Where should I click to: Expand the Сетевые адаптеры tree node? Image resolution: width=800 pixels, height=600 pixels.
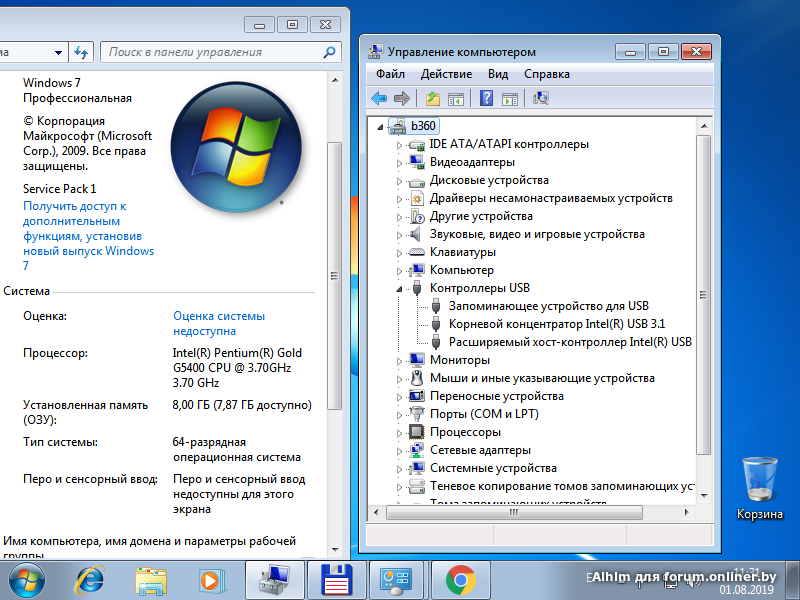click(x=400, y=450)
